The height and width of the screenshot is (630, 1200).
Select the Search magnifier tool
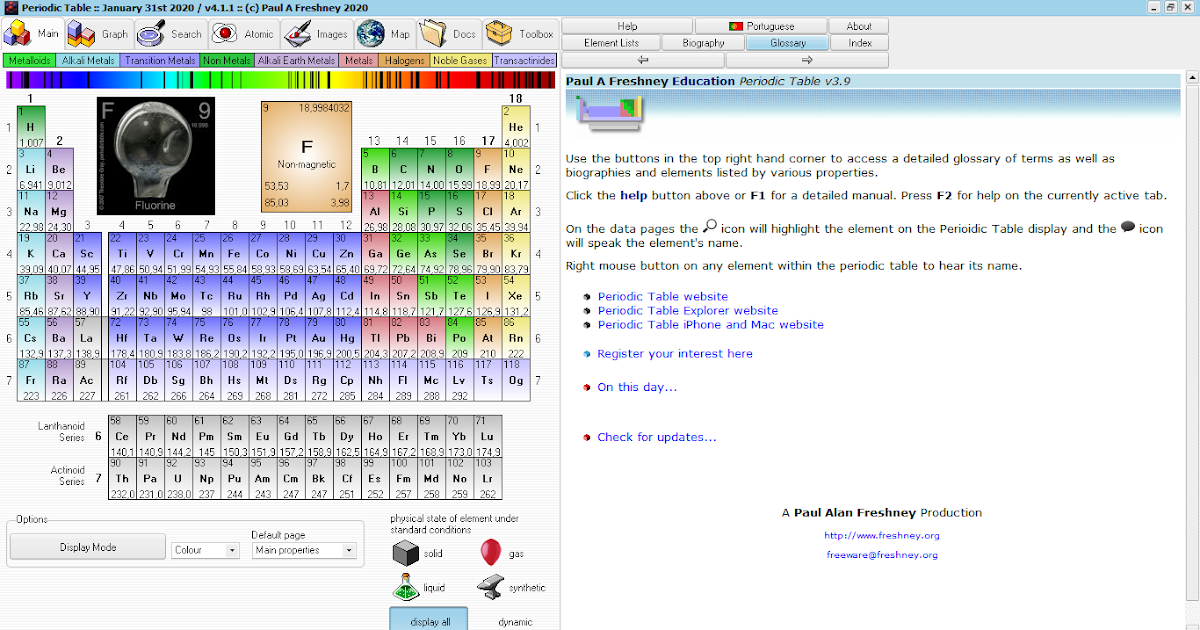[152, 33]
